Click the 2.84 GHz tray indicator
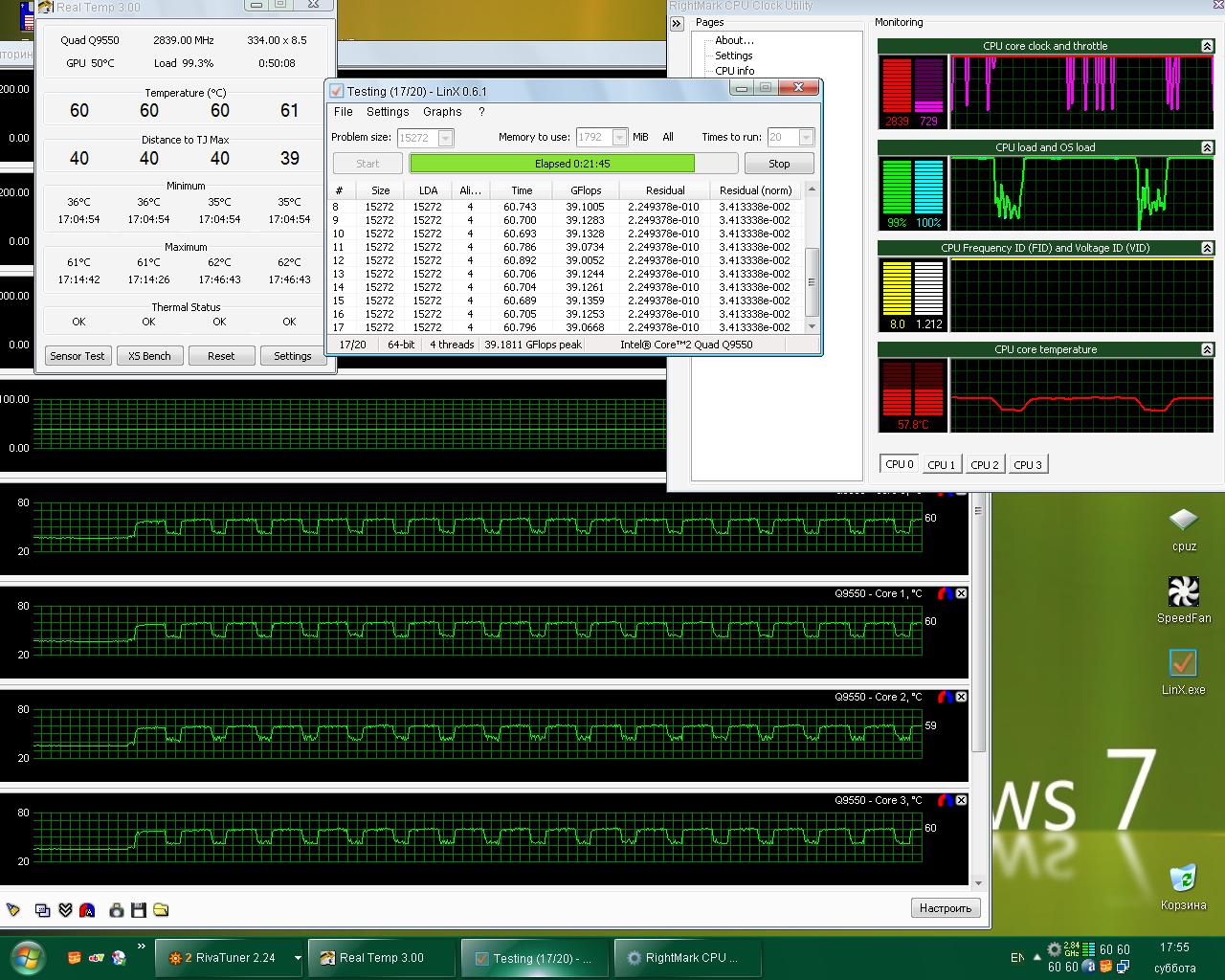 (x=1072, y=949)
